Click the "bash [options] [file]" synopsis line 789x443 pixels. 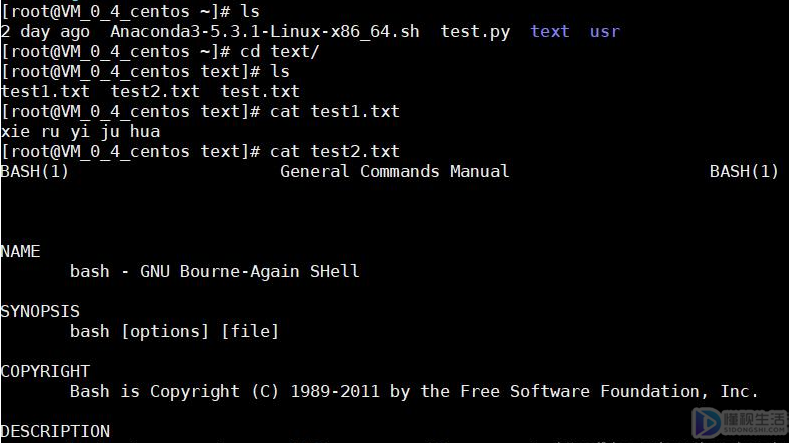pyautogui.click(x=174, y=331)
